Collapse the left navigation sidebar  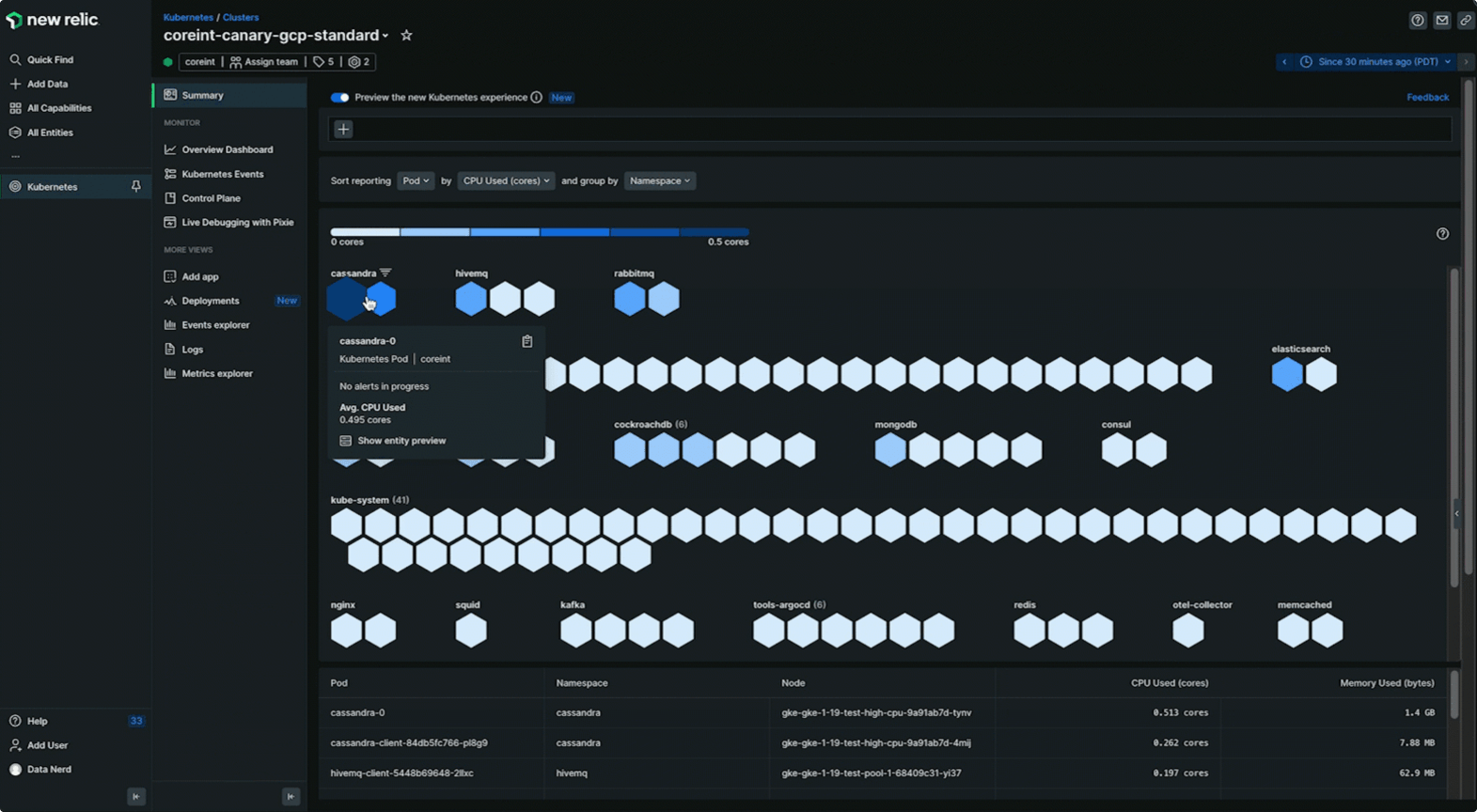(x=136, y=796)
